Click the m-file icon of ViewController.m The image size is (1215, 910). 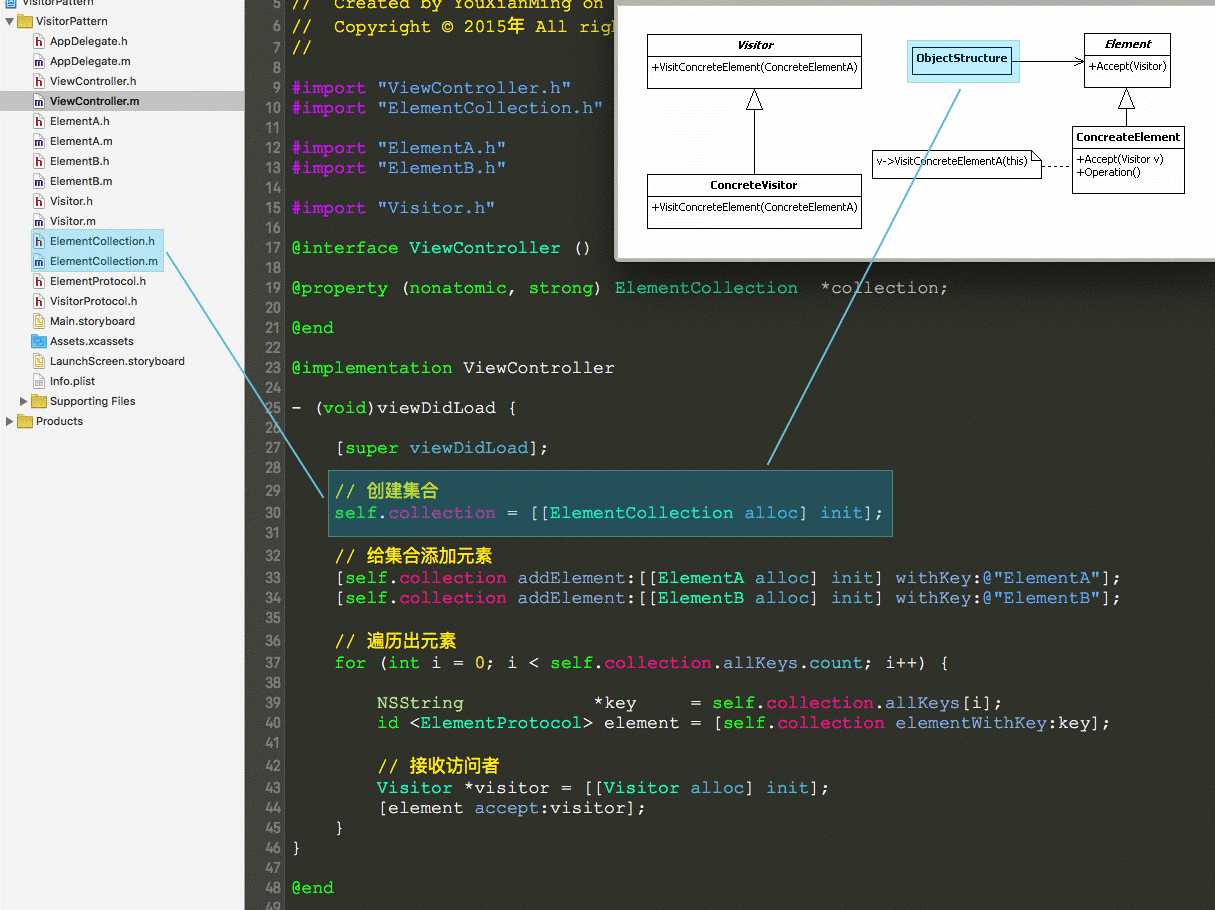[x=39, y=101]
